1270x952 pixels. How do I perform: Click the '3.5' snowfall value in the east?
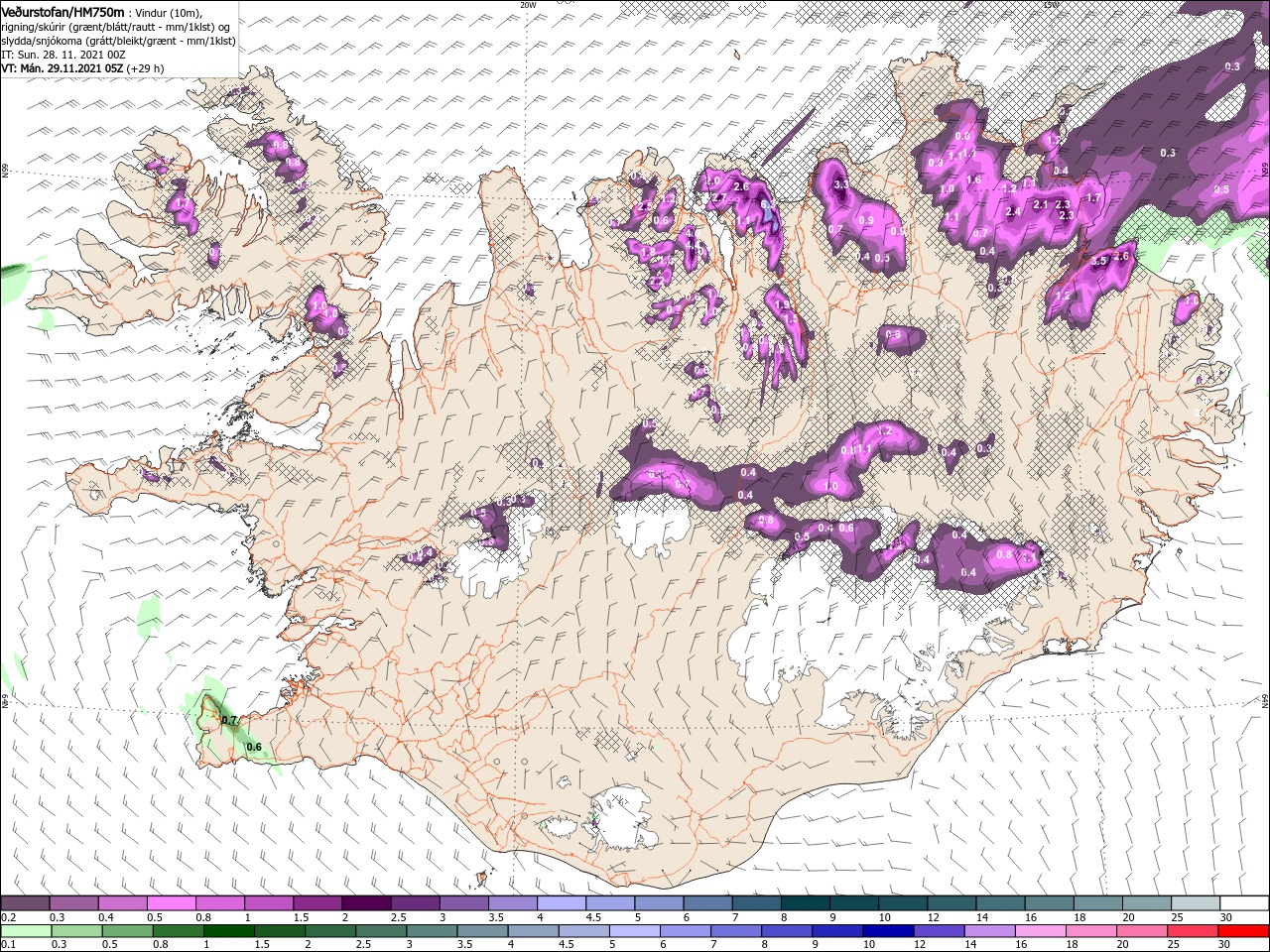click(x=1098, y=262)
